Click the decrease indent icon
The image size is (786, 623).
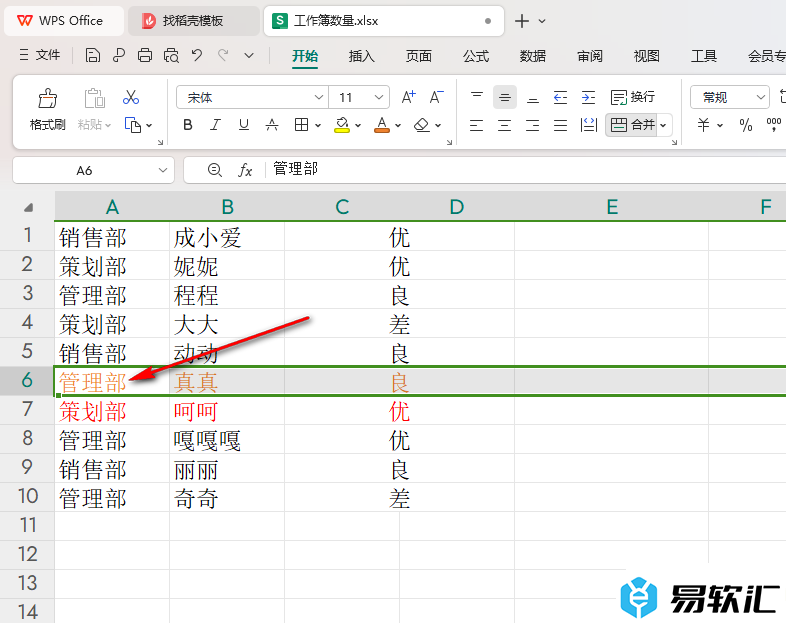(560, 97)
